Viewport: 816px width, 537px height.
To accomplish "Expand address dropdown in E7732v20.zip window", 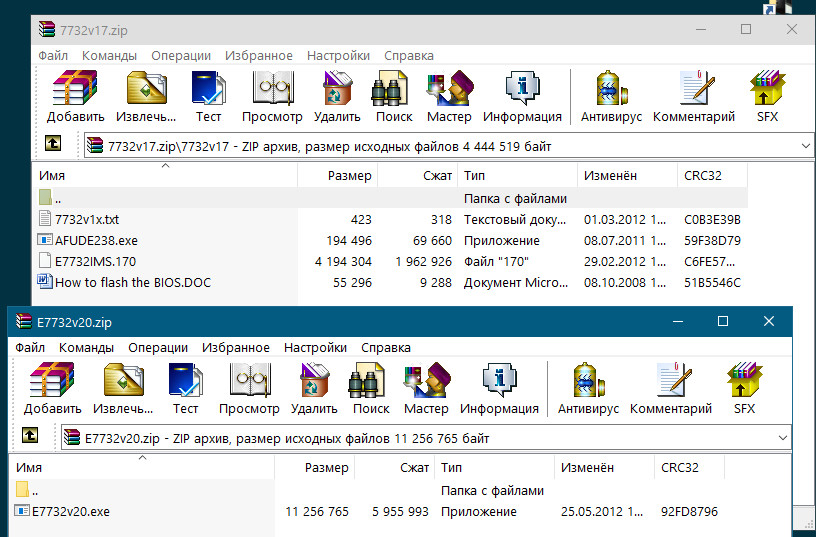I will [x=783, y=438].
